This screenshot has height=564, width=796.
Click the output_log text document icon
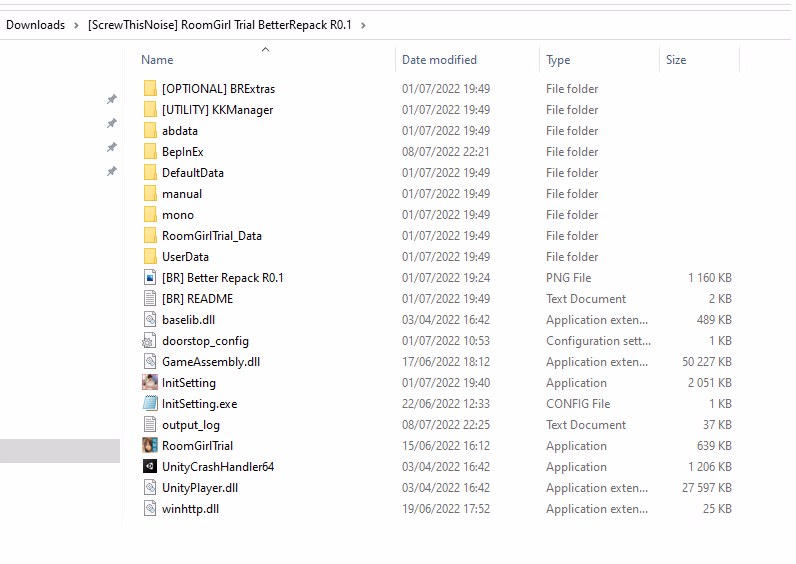point(150,425)
